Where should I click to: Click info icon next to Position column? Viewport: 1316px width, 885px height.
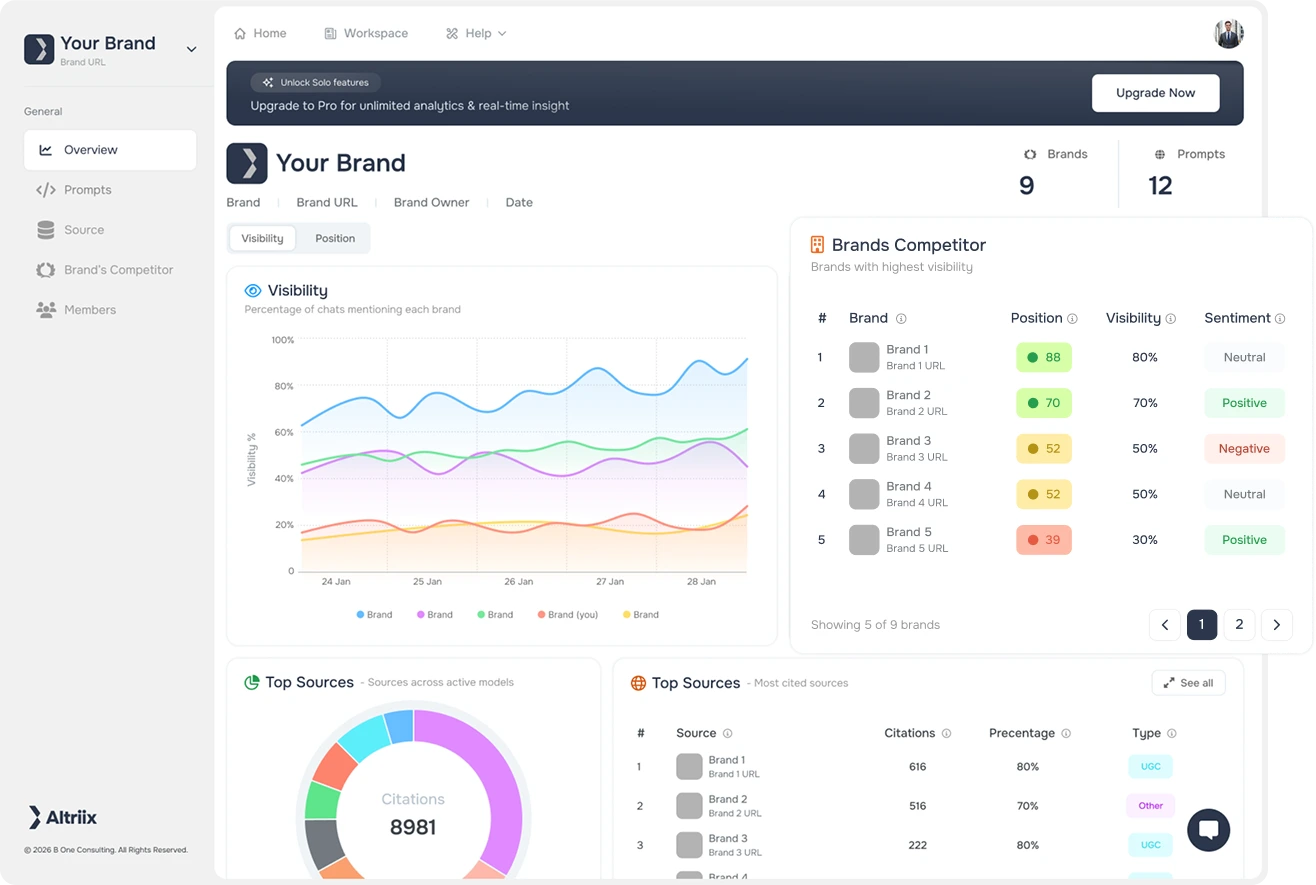coord(1072,319)
